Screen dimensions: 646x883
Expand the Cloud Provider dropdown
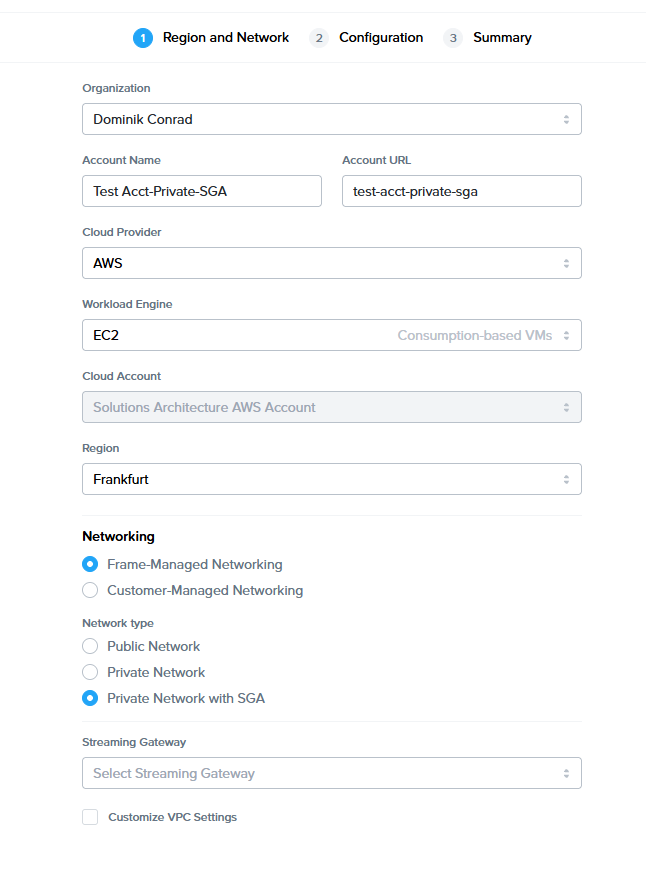[331, 263]
